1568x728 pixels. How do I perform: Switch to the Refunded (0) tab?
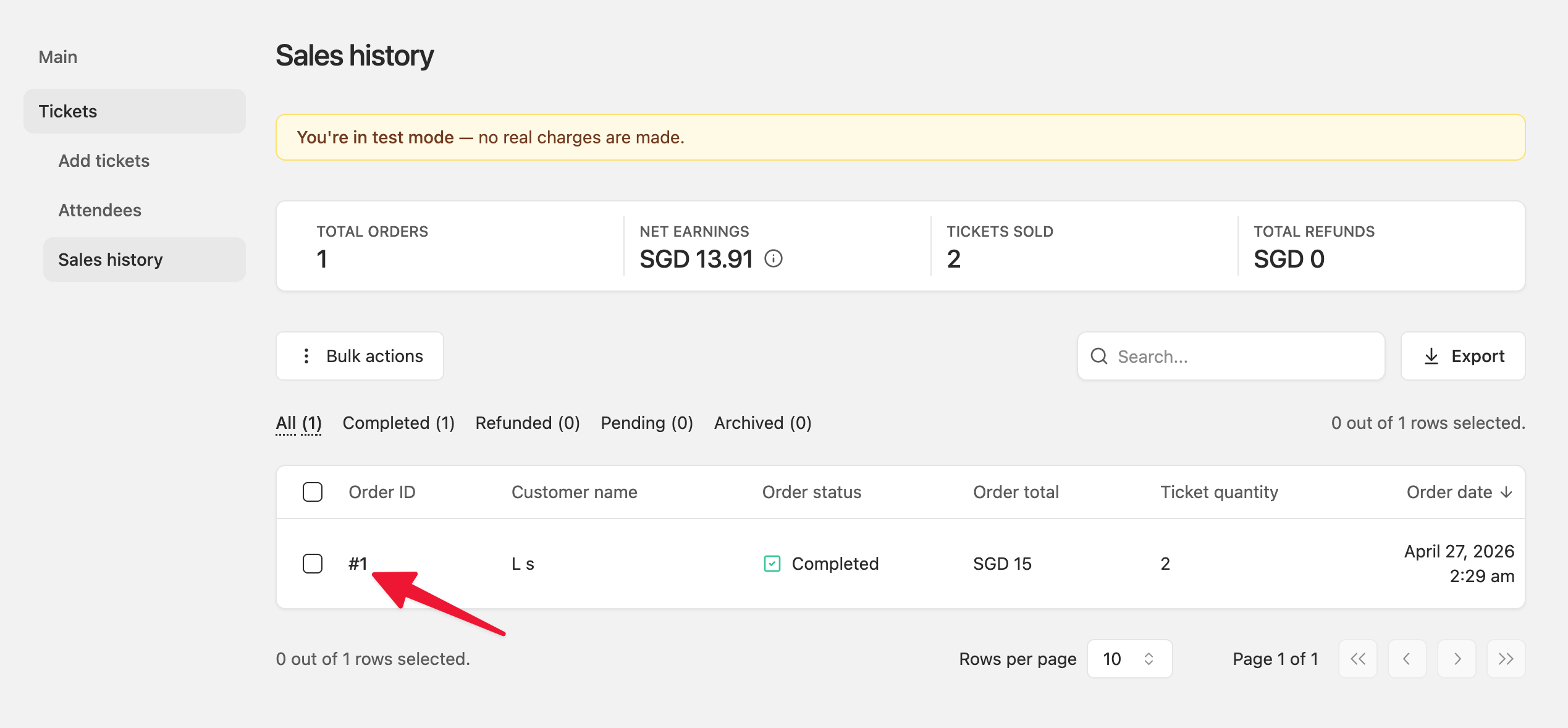[x=528, y=423]
